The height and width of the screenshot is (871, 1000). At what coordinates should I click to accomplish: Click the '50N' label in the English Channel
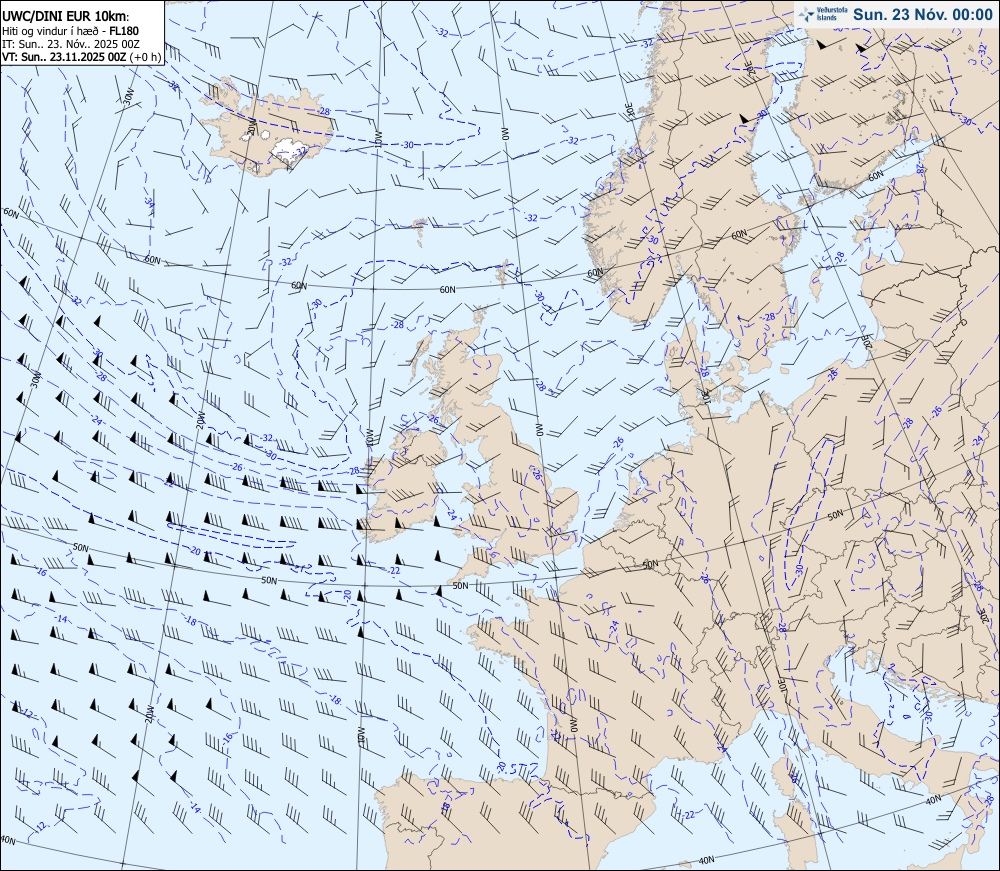pos(460,585)
